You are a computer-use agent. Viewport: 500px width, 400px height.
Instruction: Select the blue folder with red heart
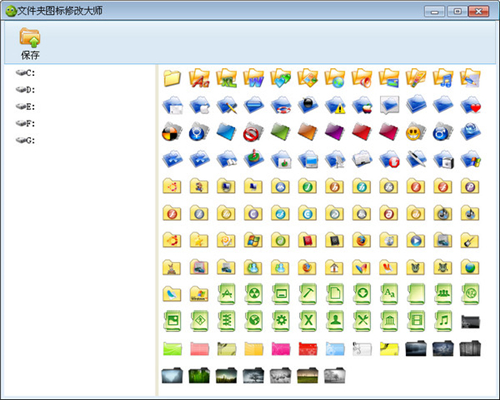coord(470,105)
